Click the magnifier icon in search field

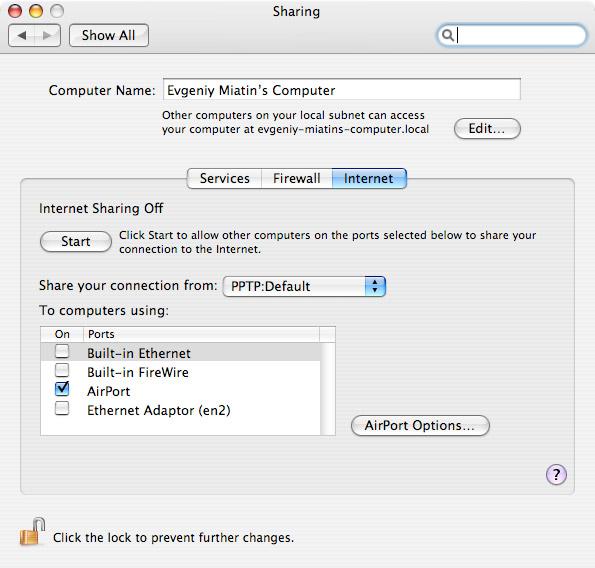(x=448, y=35)
